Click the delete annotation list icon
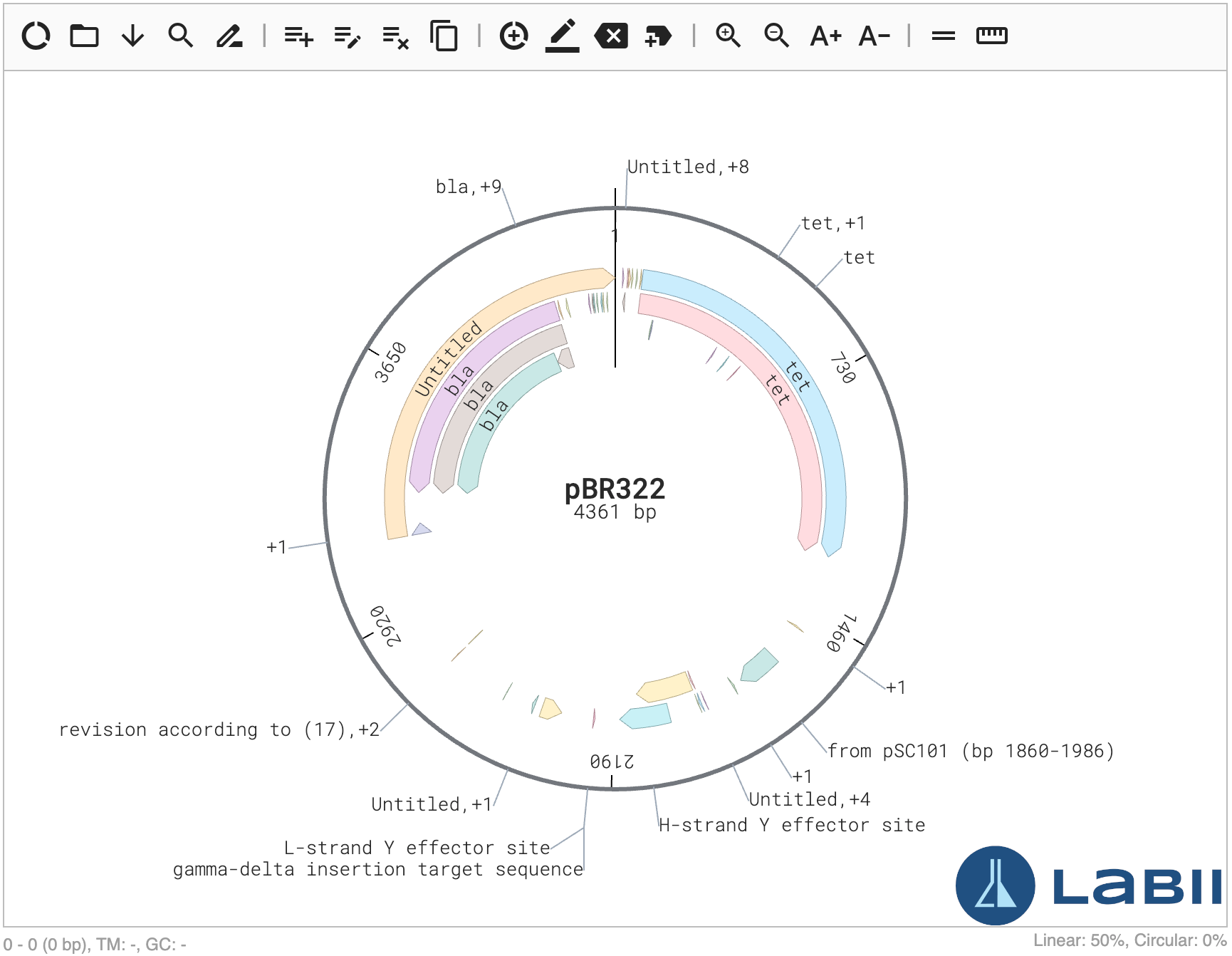 (395, 36)
